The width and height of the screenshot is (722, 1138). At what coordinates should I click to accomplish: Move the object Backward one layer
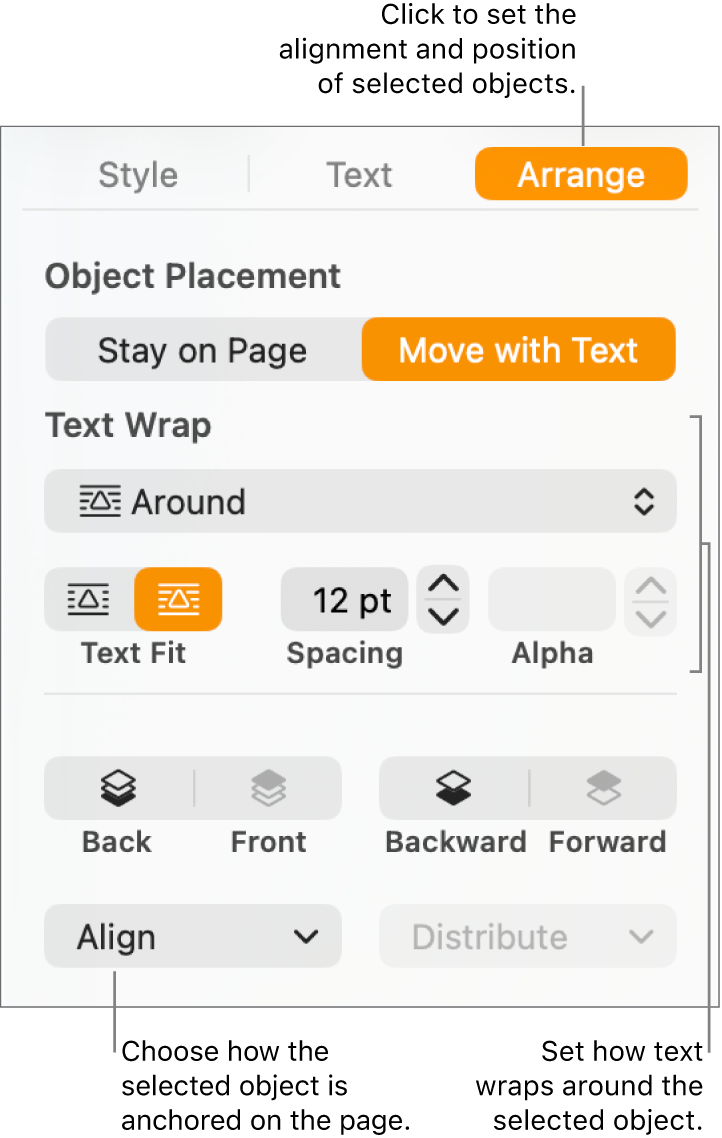pos(455,789)
